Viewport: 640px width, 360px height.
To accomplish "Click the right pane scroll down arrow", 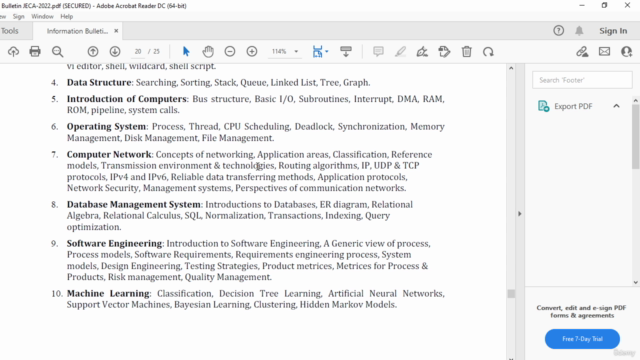I will tap(636, 282).
